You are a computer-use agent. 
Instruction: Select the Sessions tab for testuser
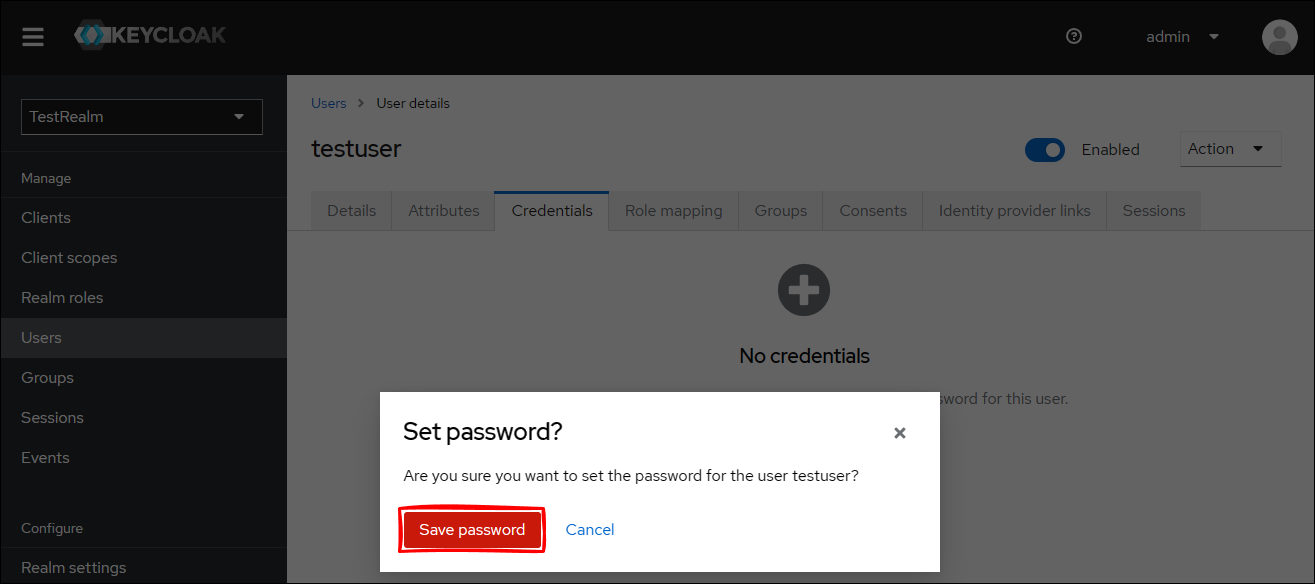click(1153, 211)
